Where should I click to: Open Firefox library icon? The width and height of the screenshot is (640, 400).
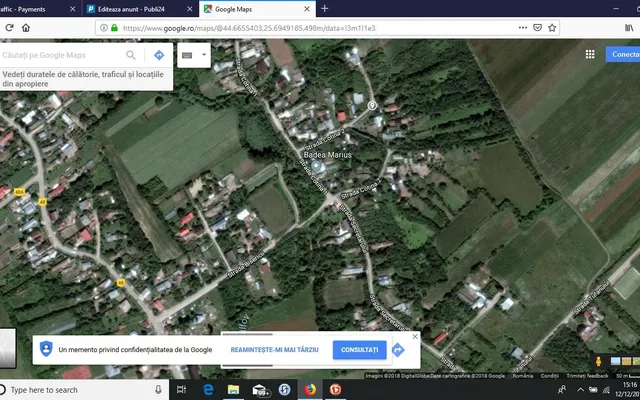(x=629, y=28)
